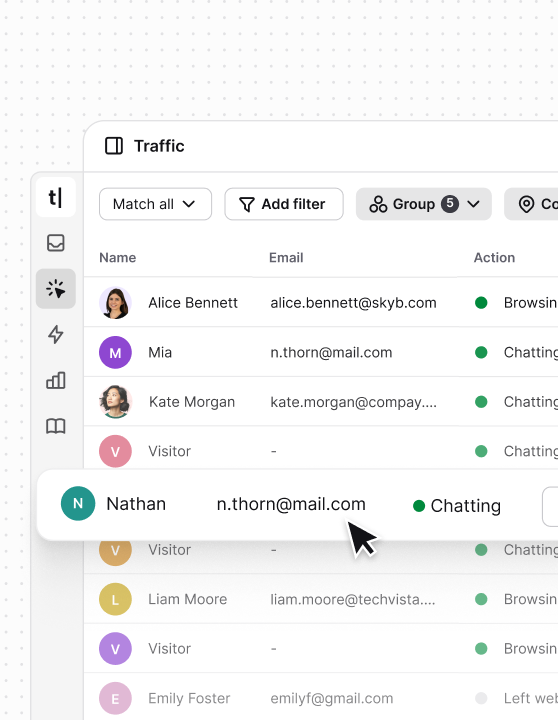Select the name Emily Foster
This screenshot has width=558, height=720.
189,698
